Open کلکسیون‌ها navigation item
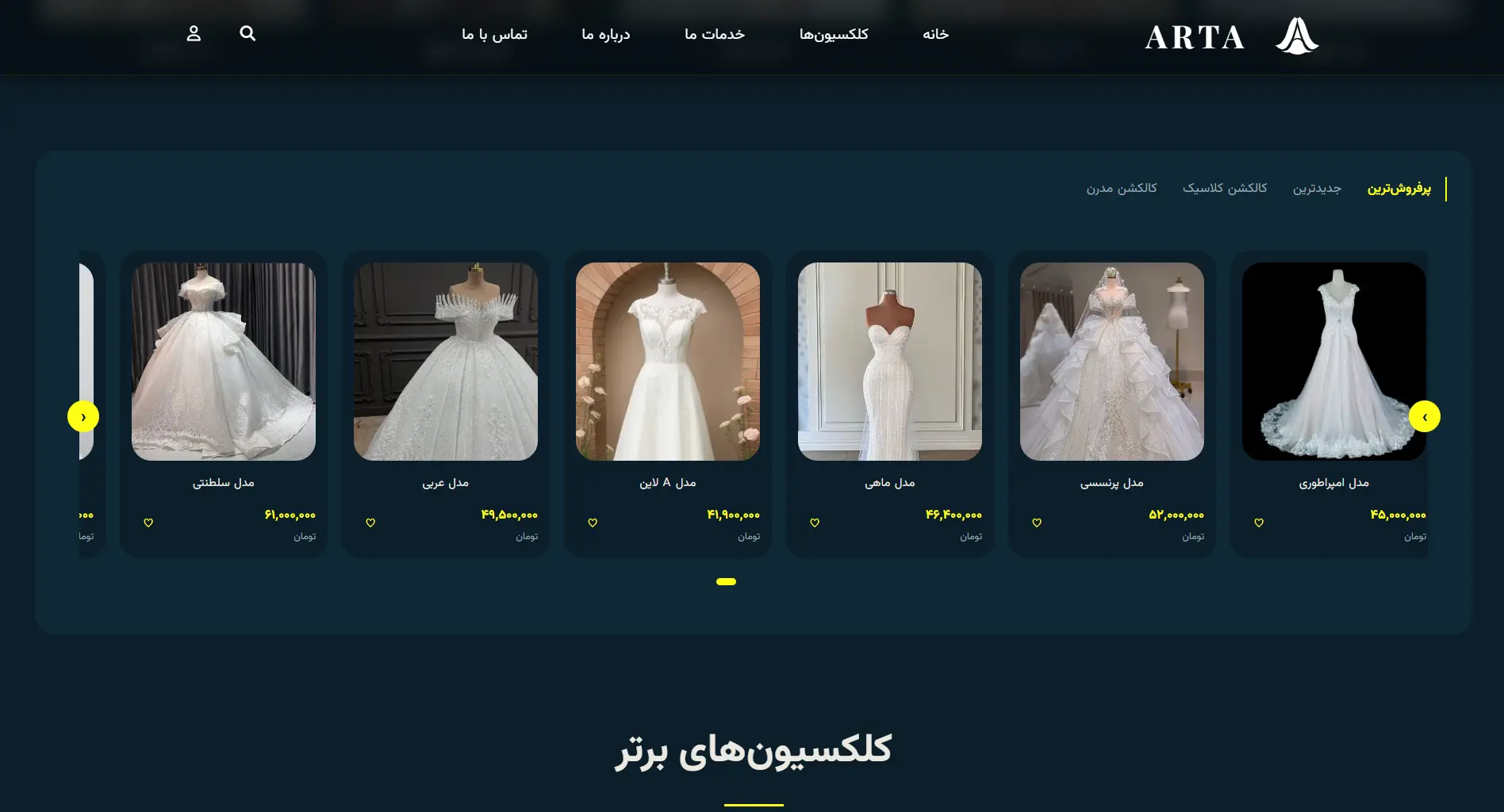This screenshot has width=1504, height=812. coord(834,34)
